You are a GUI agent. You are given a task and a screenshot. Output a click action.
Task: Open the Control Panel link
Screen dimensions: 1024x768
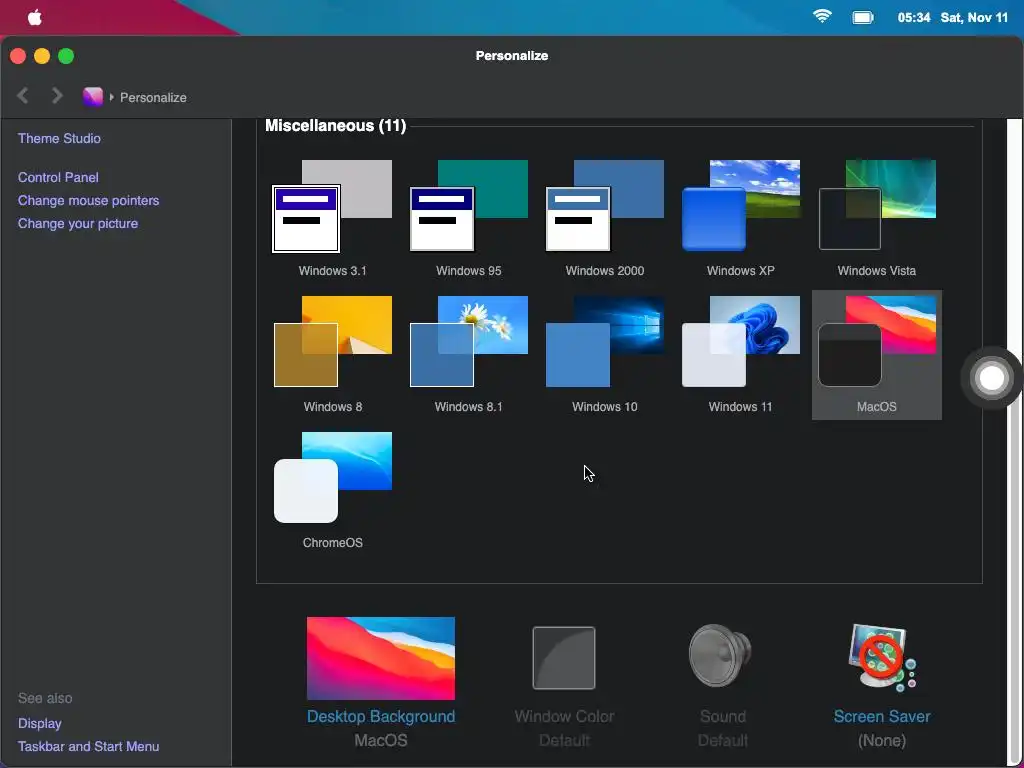(58, 177)
